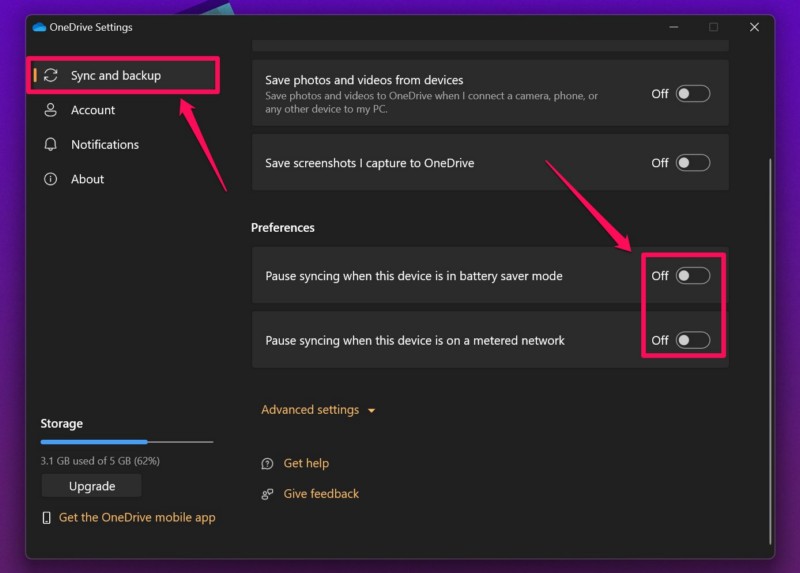Click the Notifications bell icon

click(x=50, y=145)
